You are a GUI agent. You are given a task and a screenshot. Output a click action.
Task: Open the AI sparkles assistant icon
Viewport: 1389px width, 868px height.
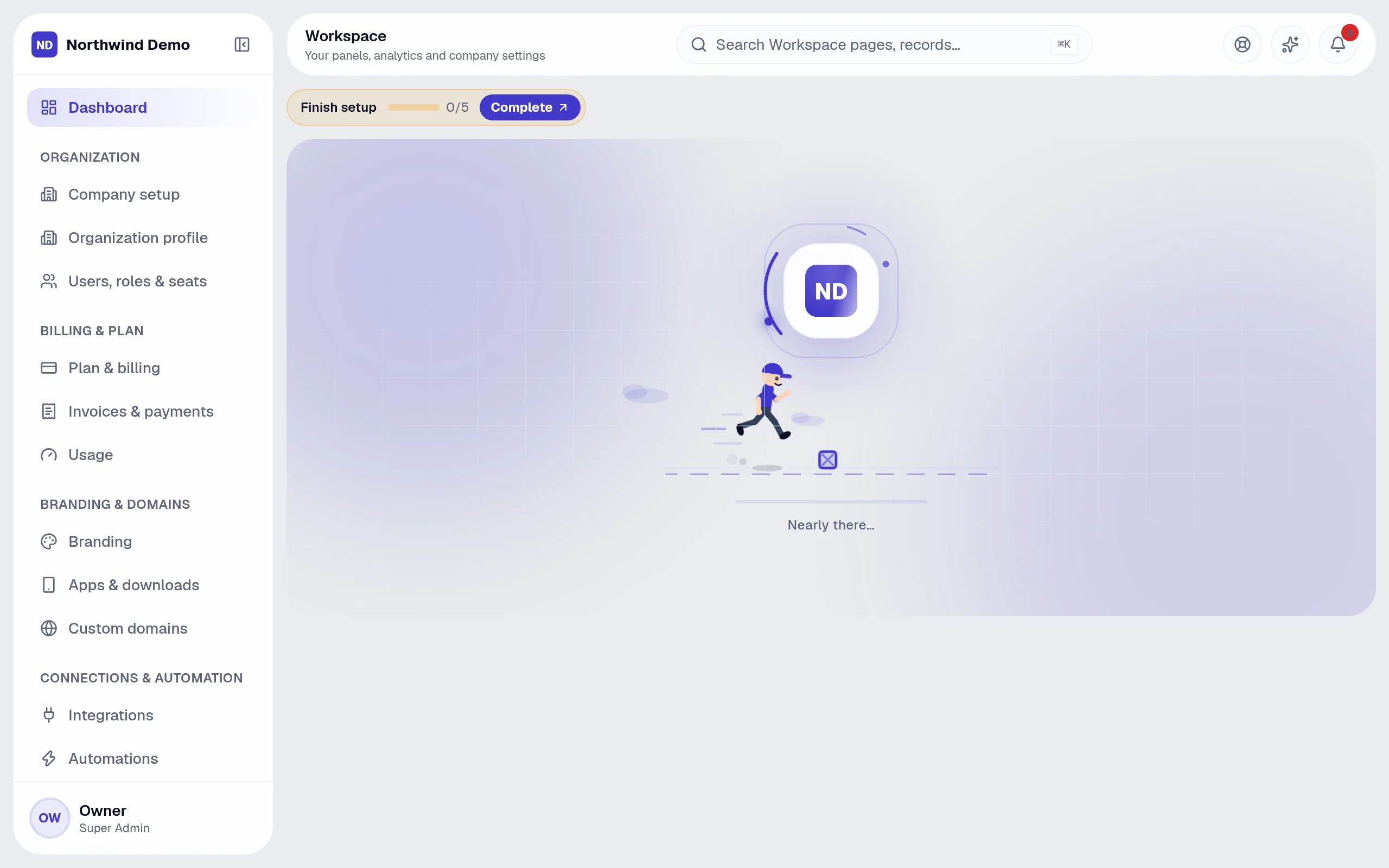click(x=1290, y=44)
